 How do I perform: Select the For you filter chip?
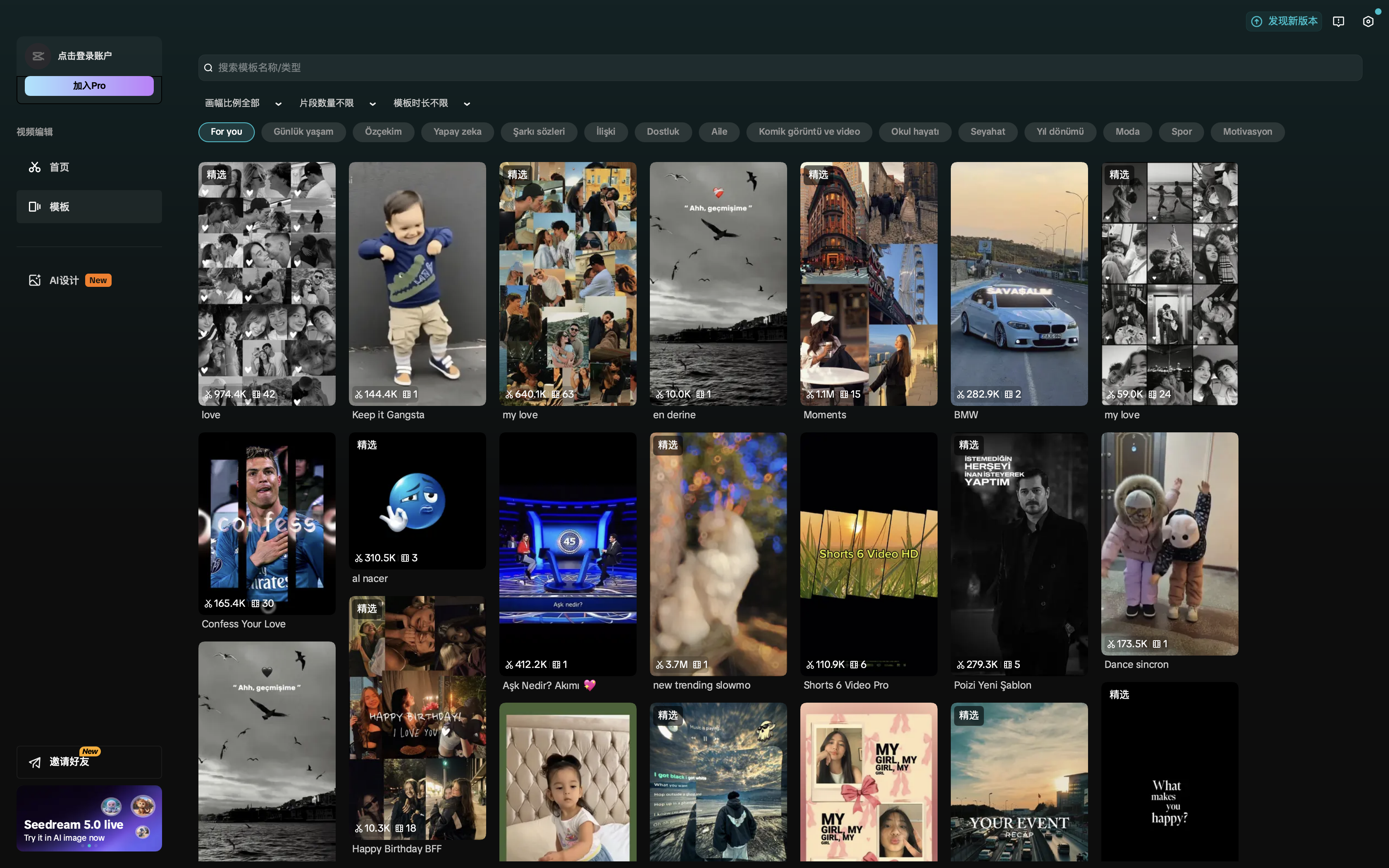226,131
